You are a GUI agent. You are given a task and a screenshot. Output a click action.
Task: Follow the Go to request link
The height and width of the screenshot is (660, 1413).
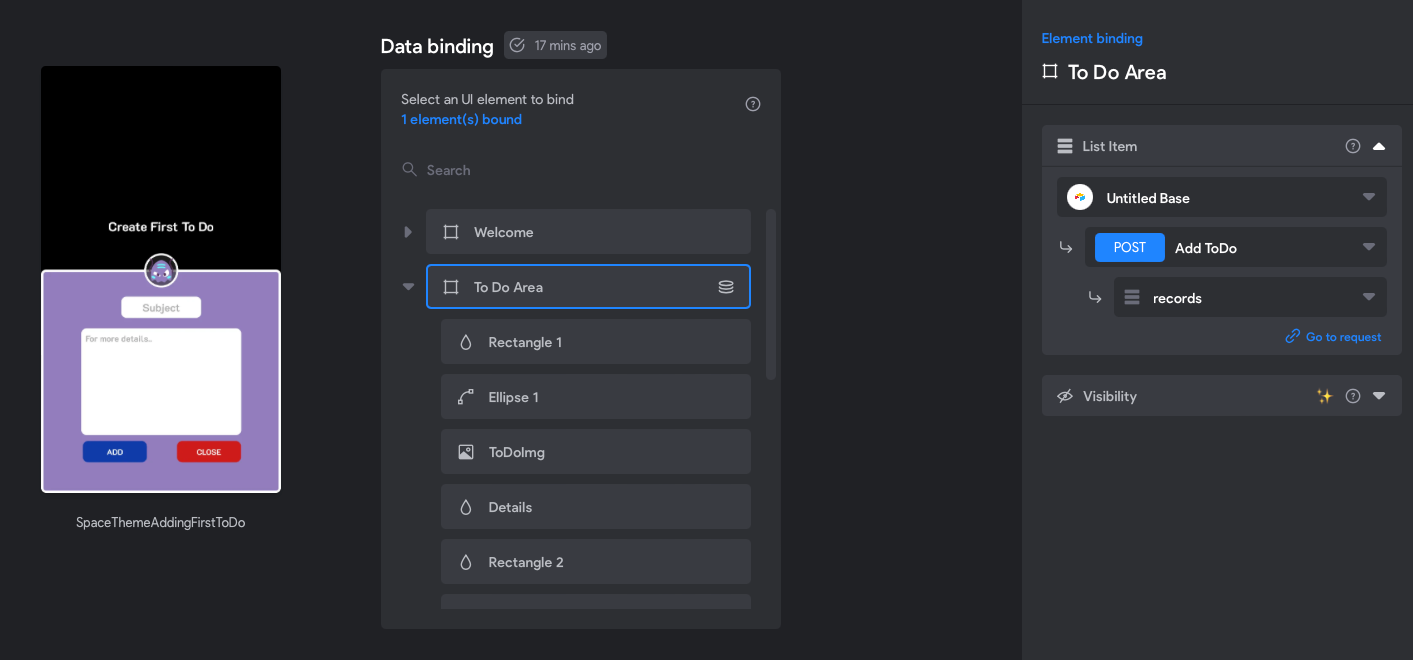click(1334, 337)
